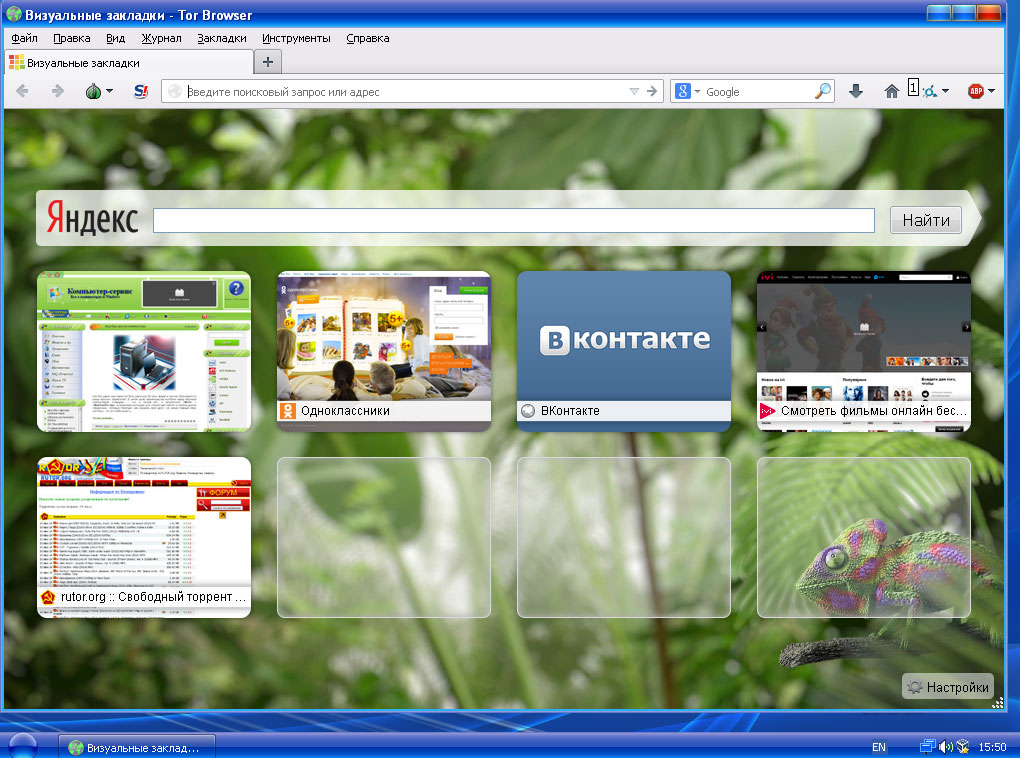Screen dimensions: 1020x758
Task: Open the Компьютер-сервис bookmark thumbnail
Action: [144, 351]
